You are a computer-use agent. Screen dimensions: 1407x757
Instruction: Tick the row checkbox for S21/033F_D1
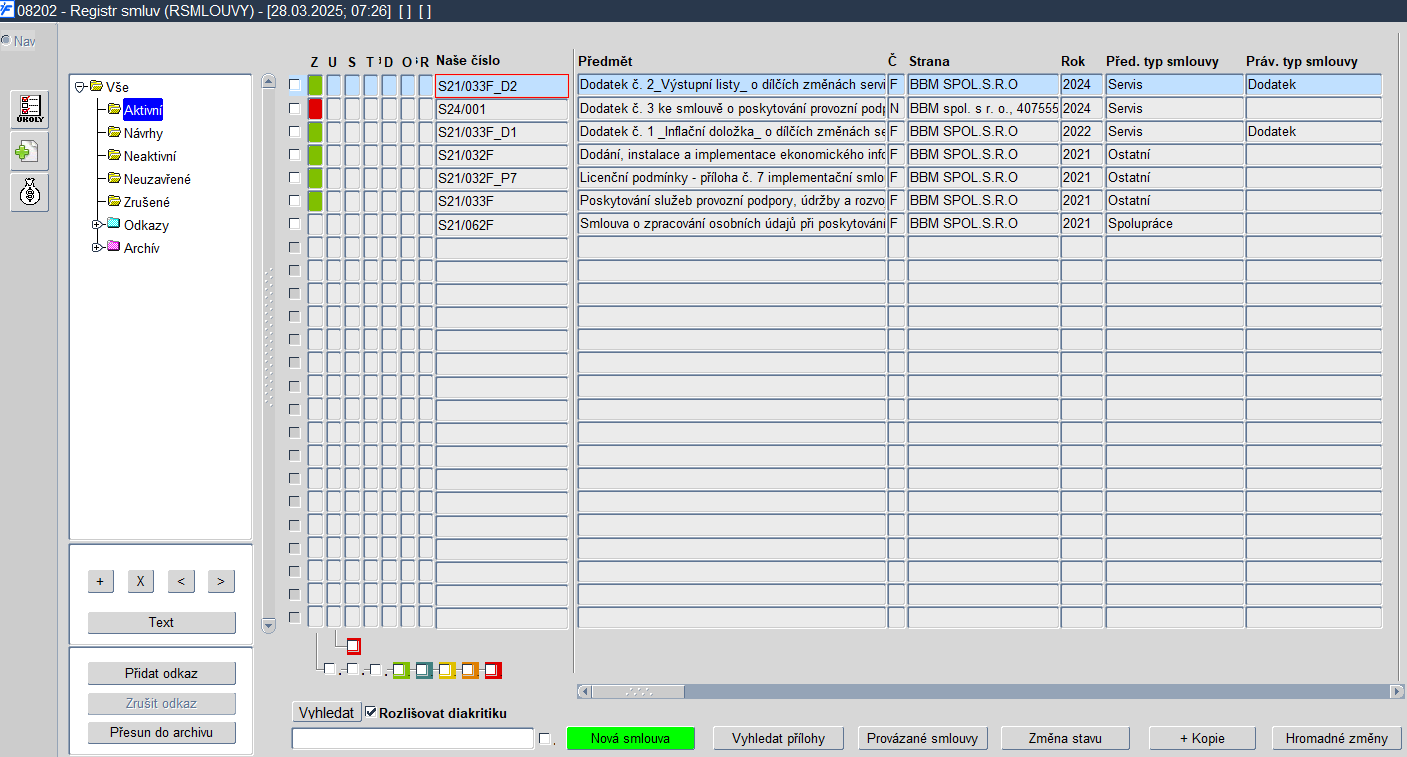294,131
